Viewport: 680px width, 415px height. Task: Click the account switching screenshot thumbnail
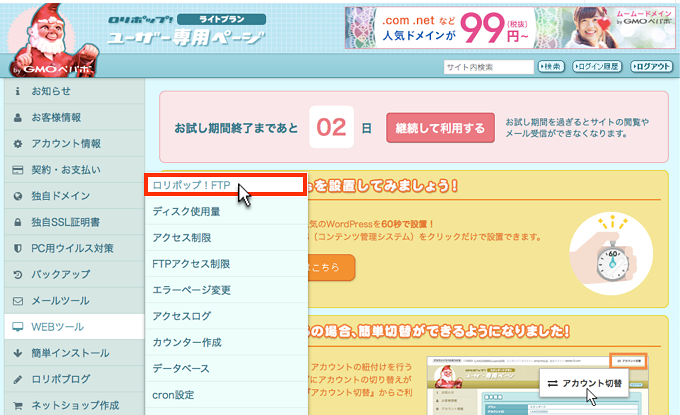(x=537, y=385)
